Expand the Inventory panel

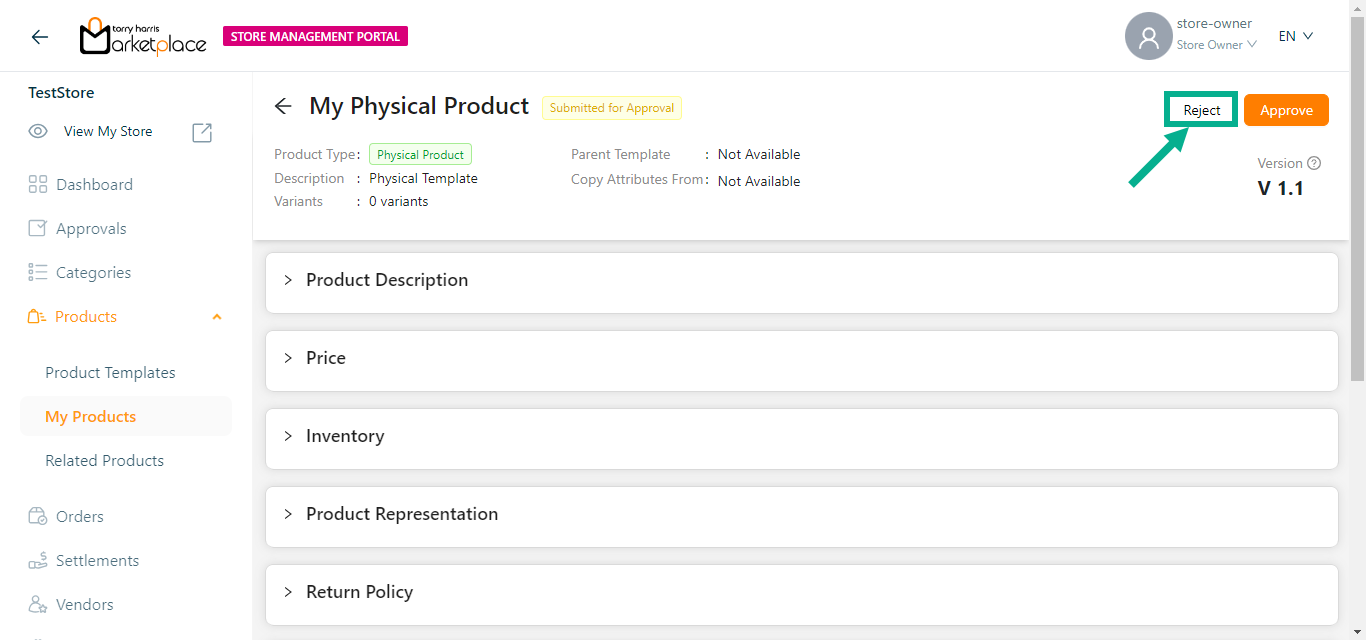[345, 437]
